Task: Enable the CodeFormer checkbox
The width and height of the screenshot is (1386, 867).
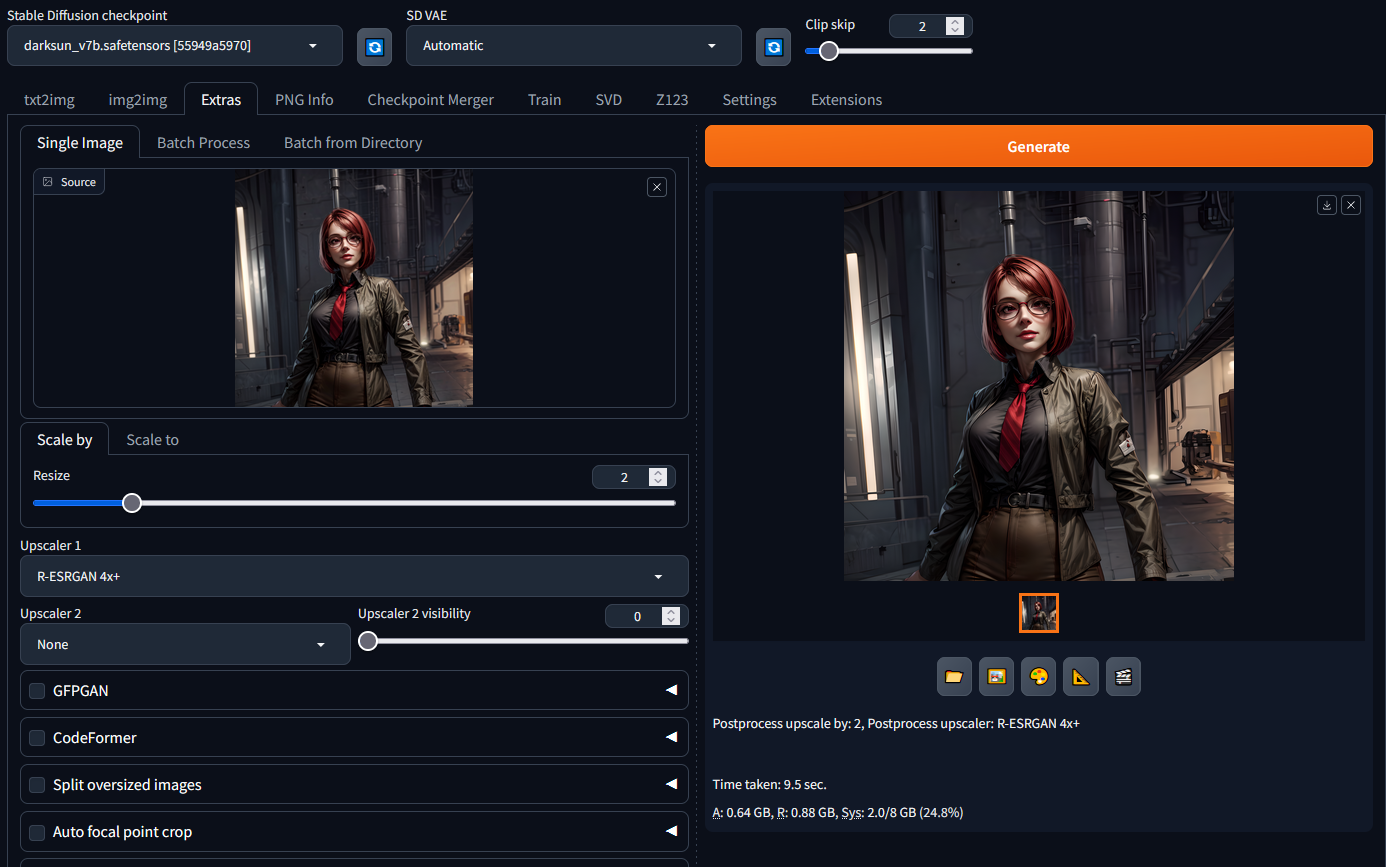Action: [x=37, y=738]
